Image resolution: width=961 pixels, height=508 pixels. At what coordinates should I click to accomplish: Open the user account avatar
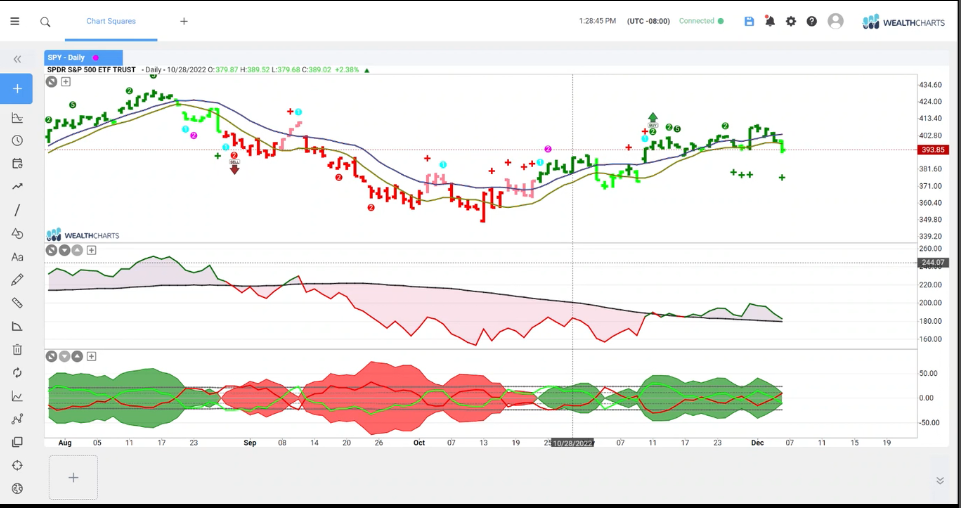click(835, 21)
